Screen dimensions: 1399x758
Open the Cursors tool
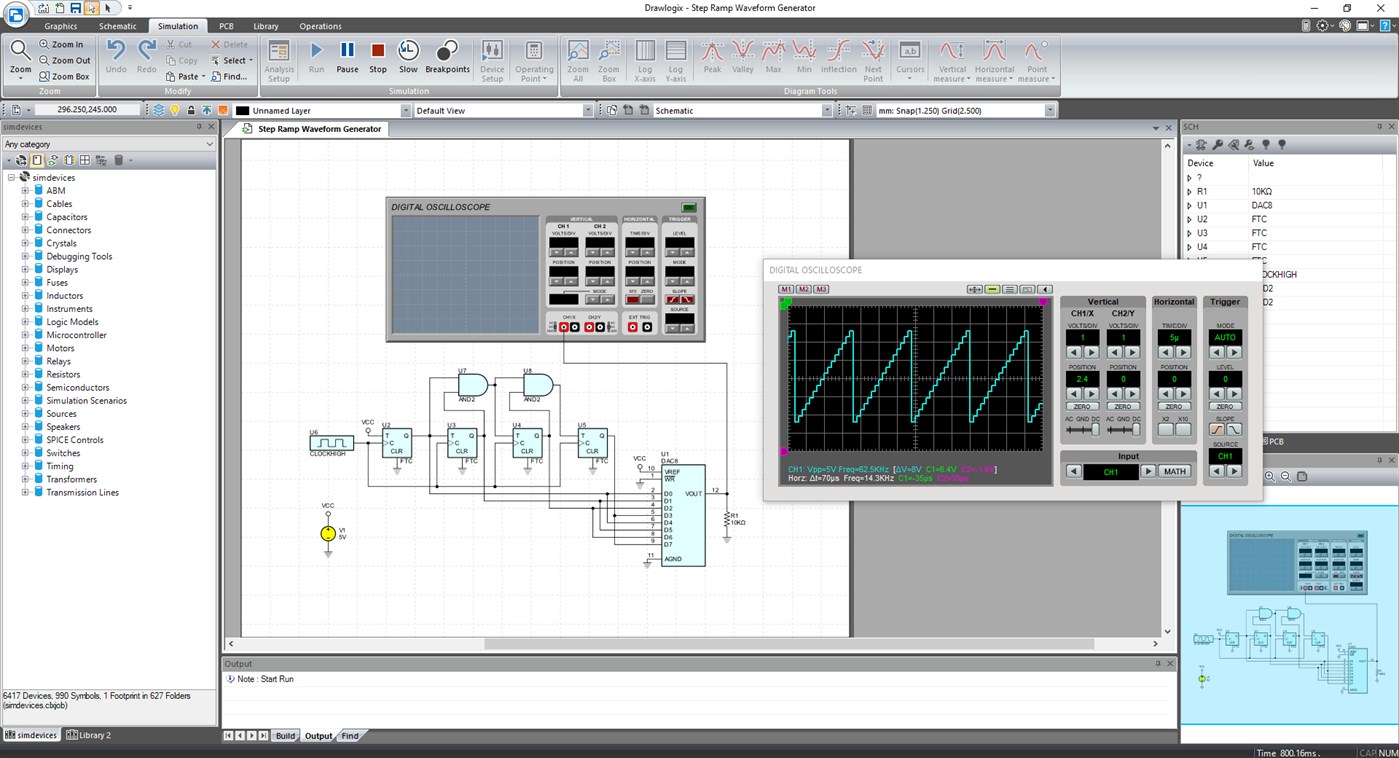[x=908, y=55]
